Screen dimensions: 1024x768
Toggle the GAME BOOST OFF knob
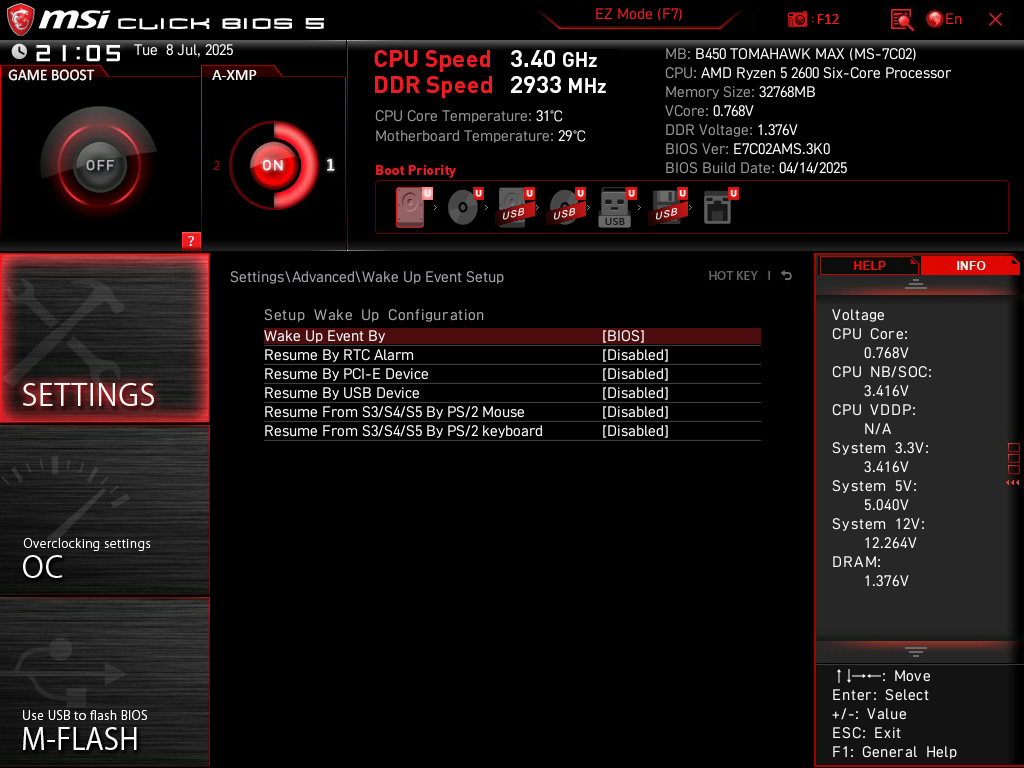100,165
